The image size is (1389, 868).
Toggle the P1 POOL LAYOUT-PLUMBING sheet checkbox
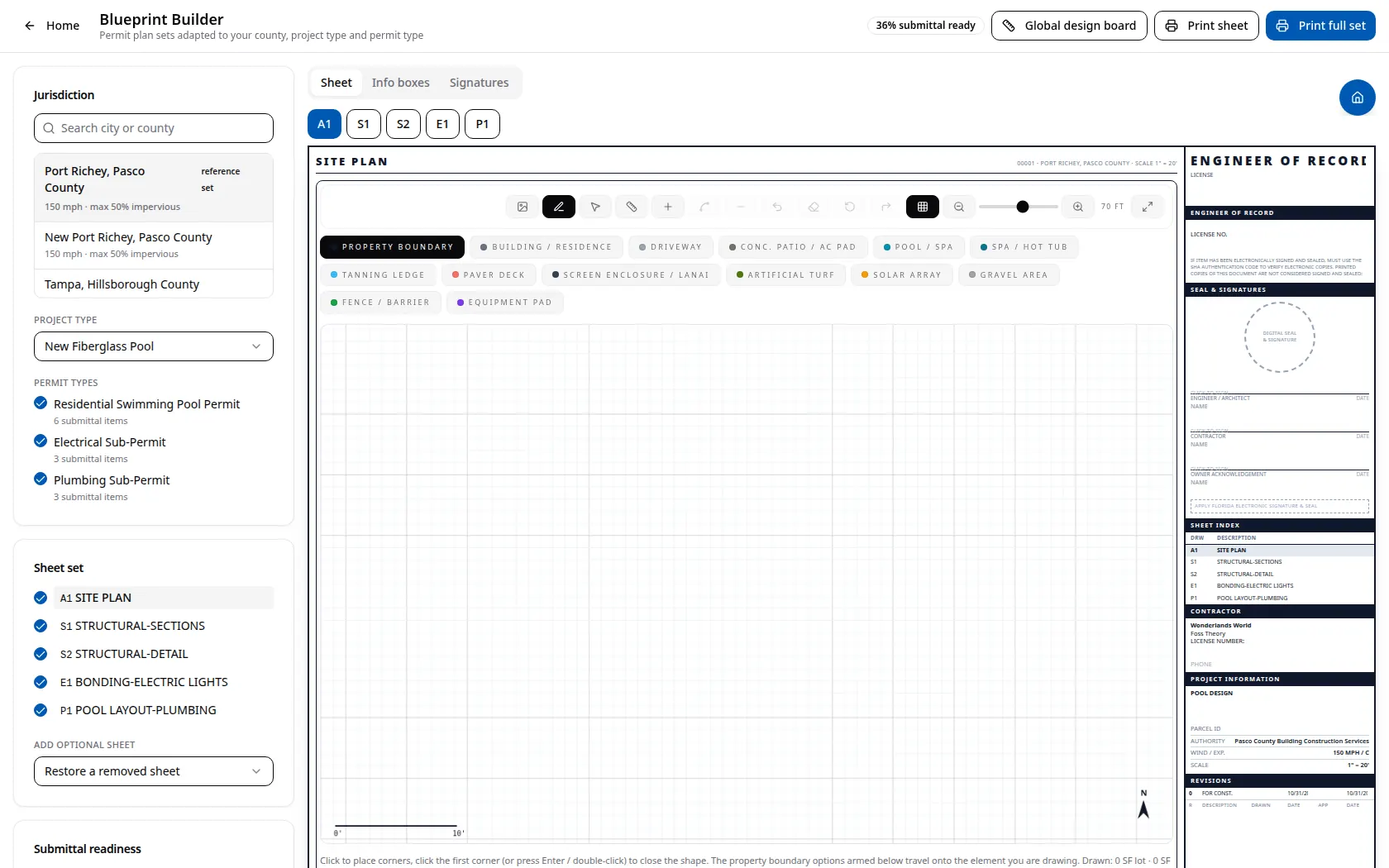[41, 710]
